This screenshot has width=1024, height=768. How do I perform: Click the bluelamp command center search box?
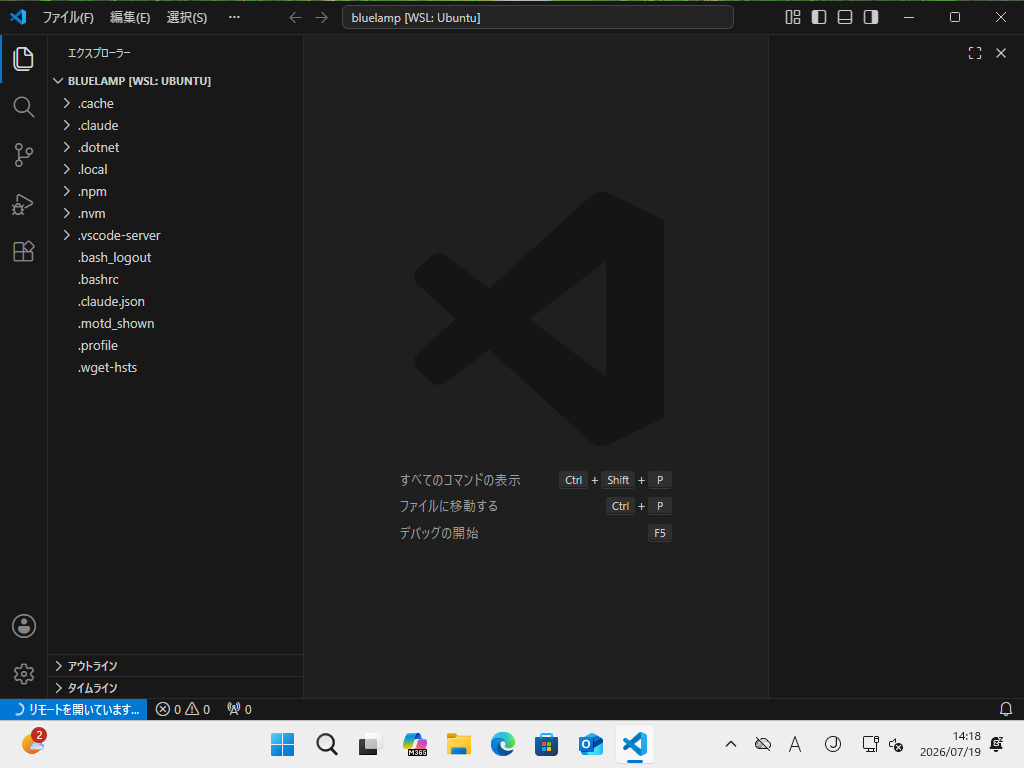[537, 18]
